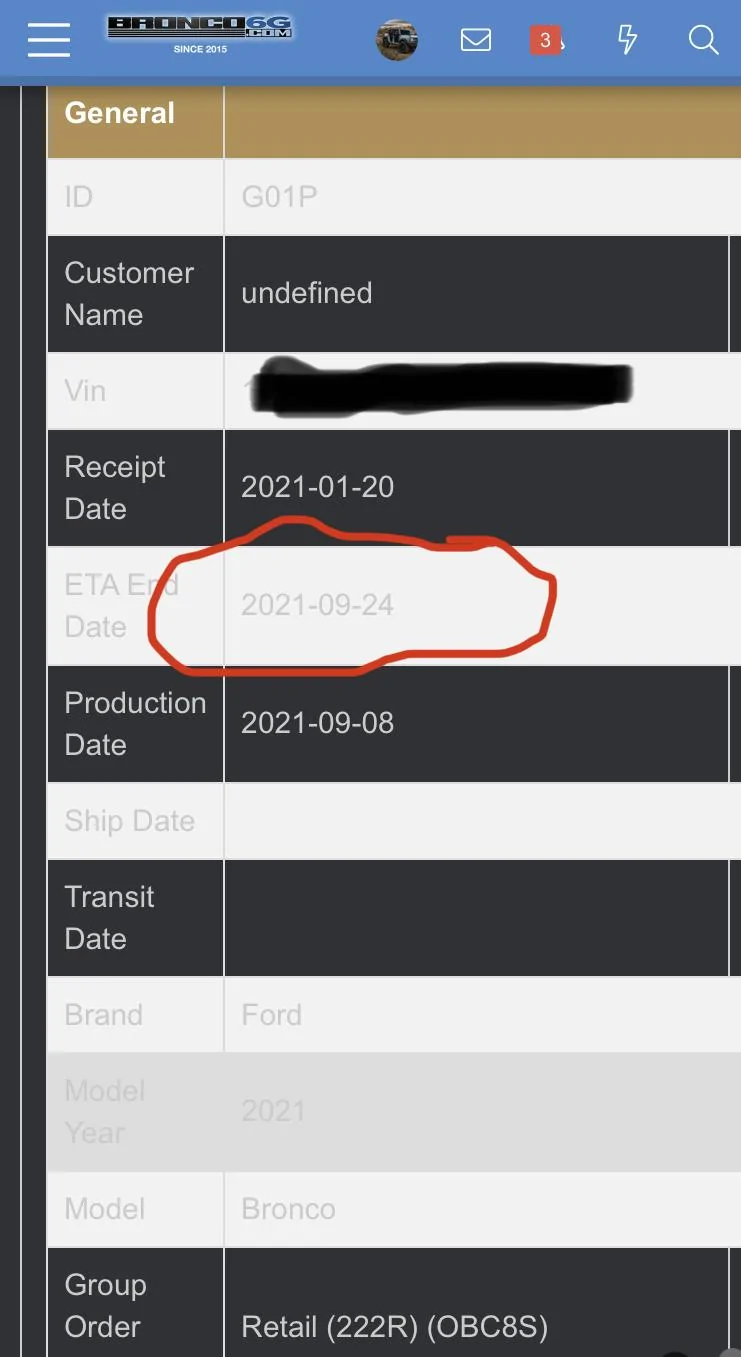
Task: Click the undefined customer name cell
Action: [x=307, y=293]
